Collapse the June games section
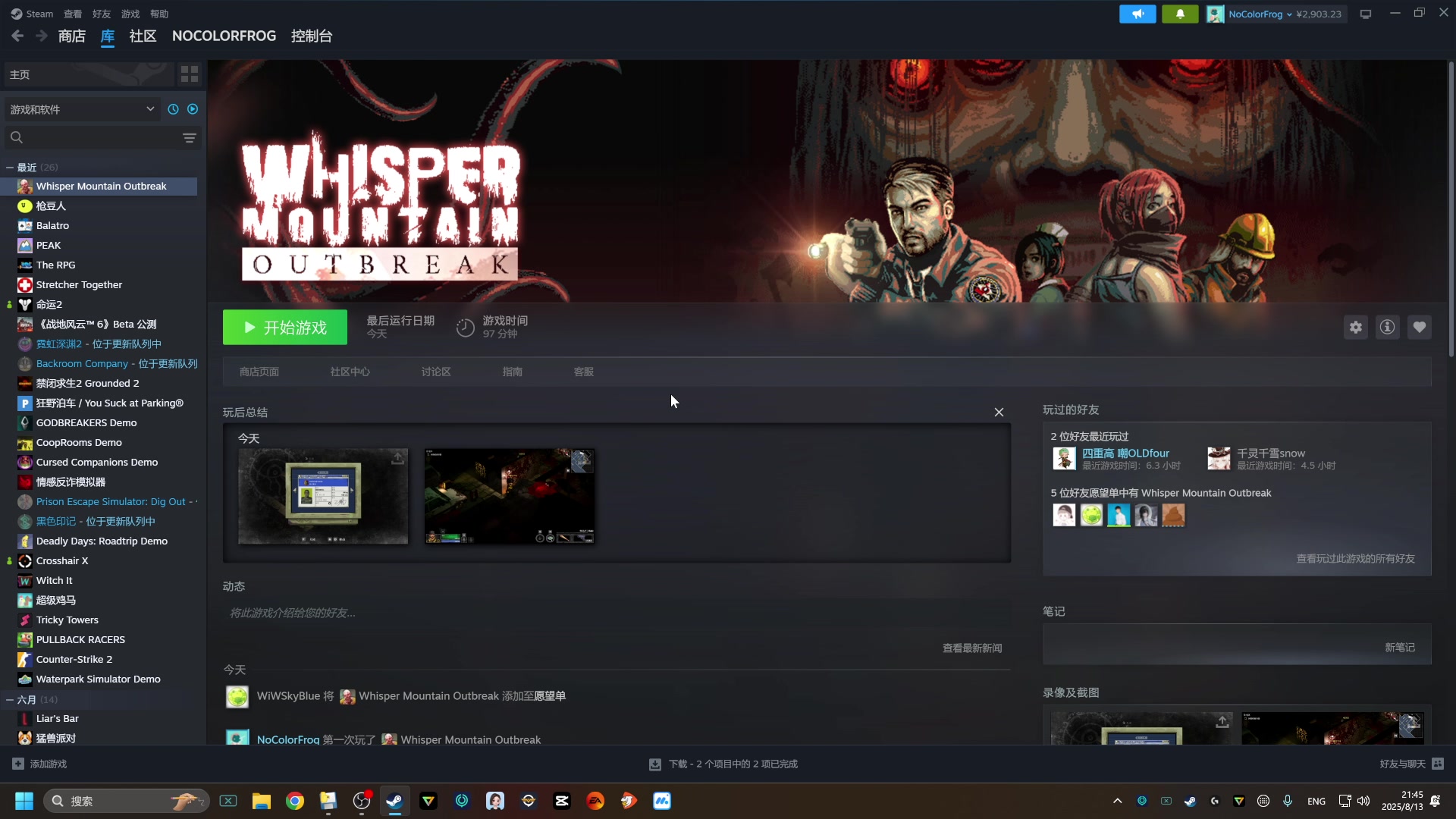Screen dimensions: 1456x819 click(x=10, y=700)
